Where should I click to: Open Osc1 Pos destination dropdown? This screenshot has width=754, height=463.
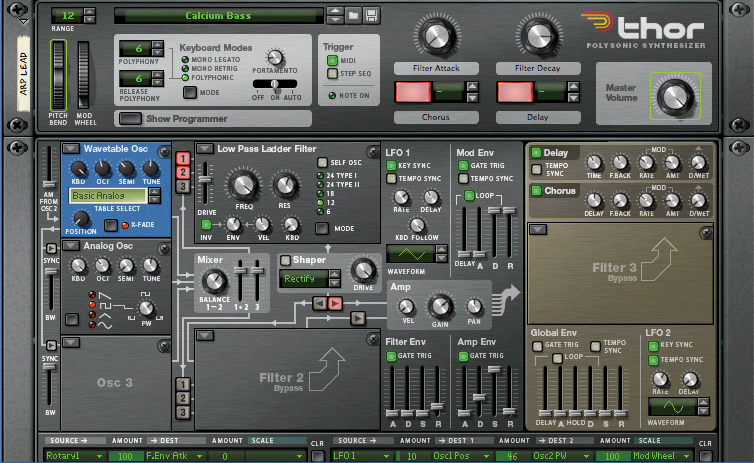pos(486,456)
